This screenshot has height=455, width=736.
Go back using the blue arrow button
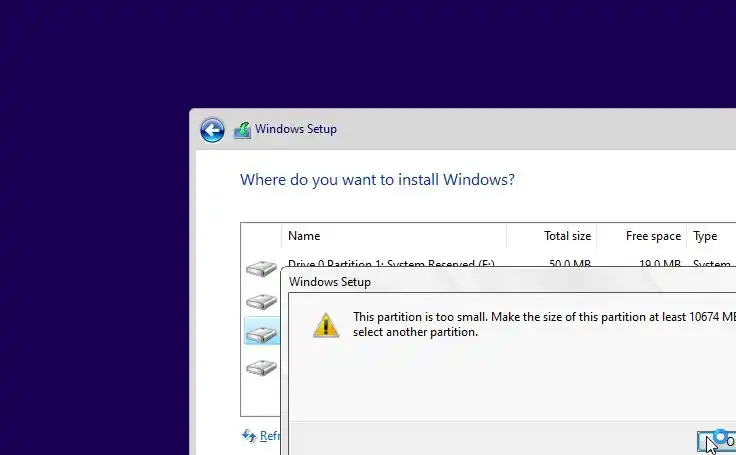212,130
